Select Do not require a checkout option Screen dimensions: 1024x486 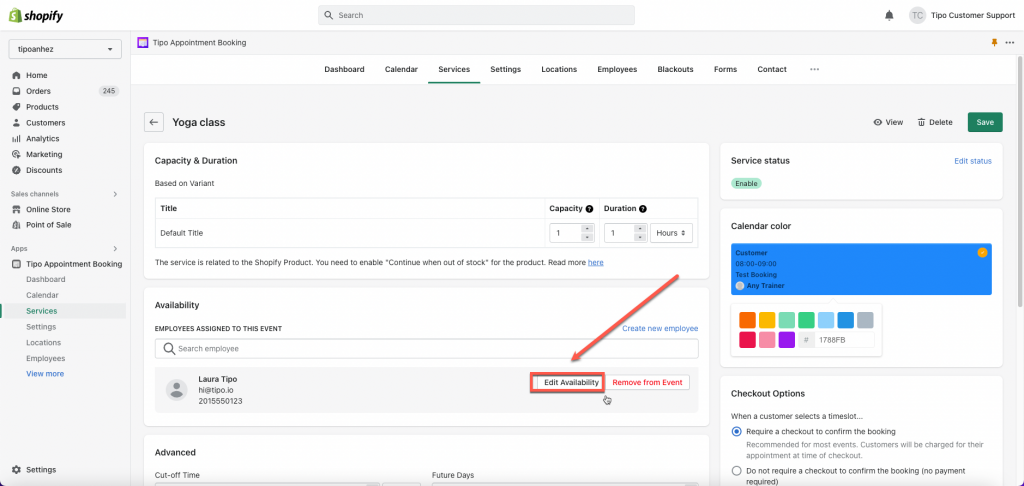coord(737,470)
